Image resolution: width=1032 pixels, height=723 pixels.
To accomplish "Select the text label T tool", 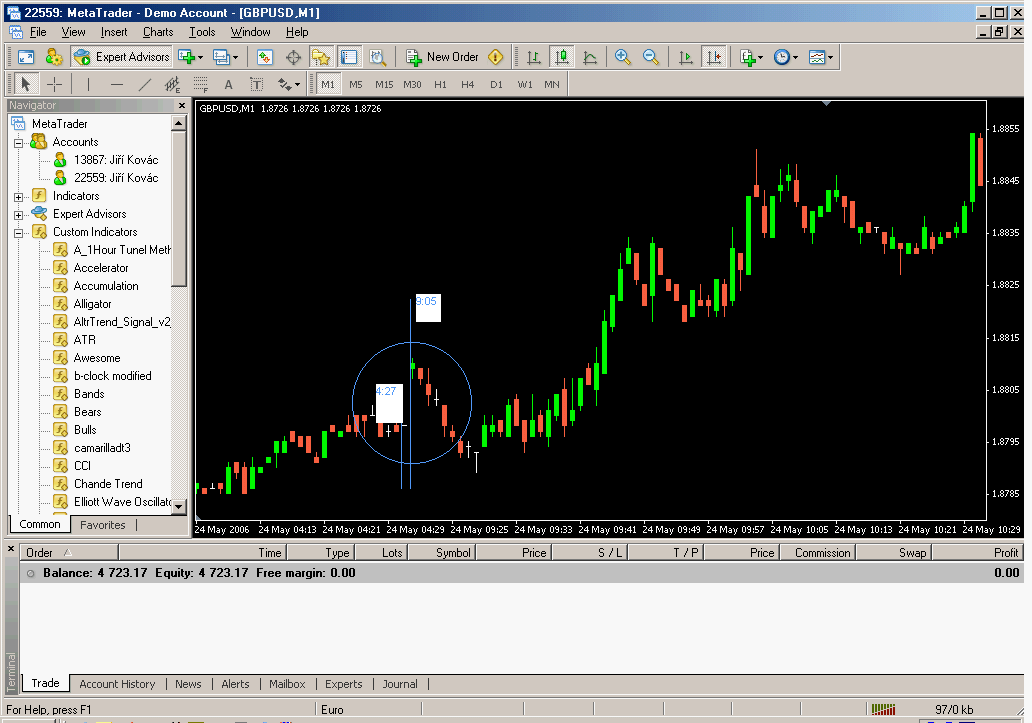I will 257,84.
